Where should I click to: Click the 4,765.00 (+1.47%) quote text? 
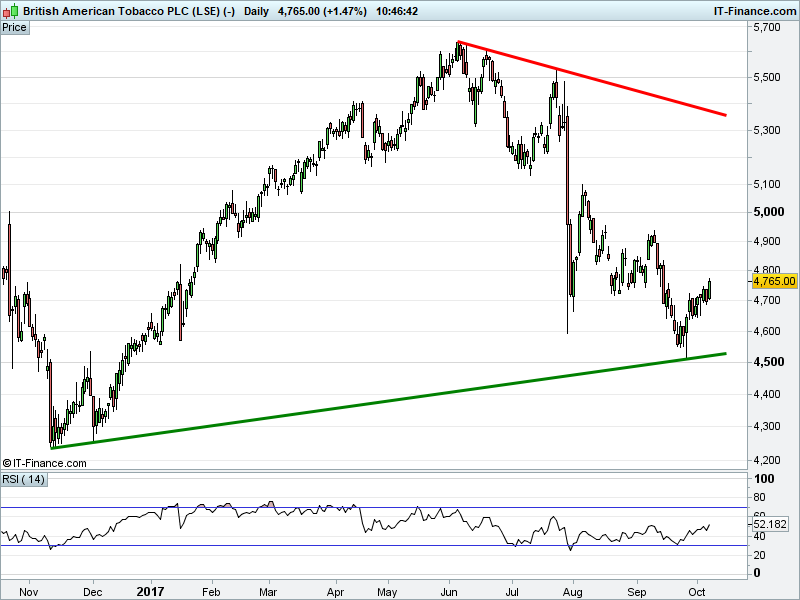[322, 11]
